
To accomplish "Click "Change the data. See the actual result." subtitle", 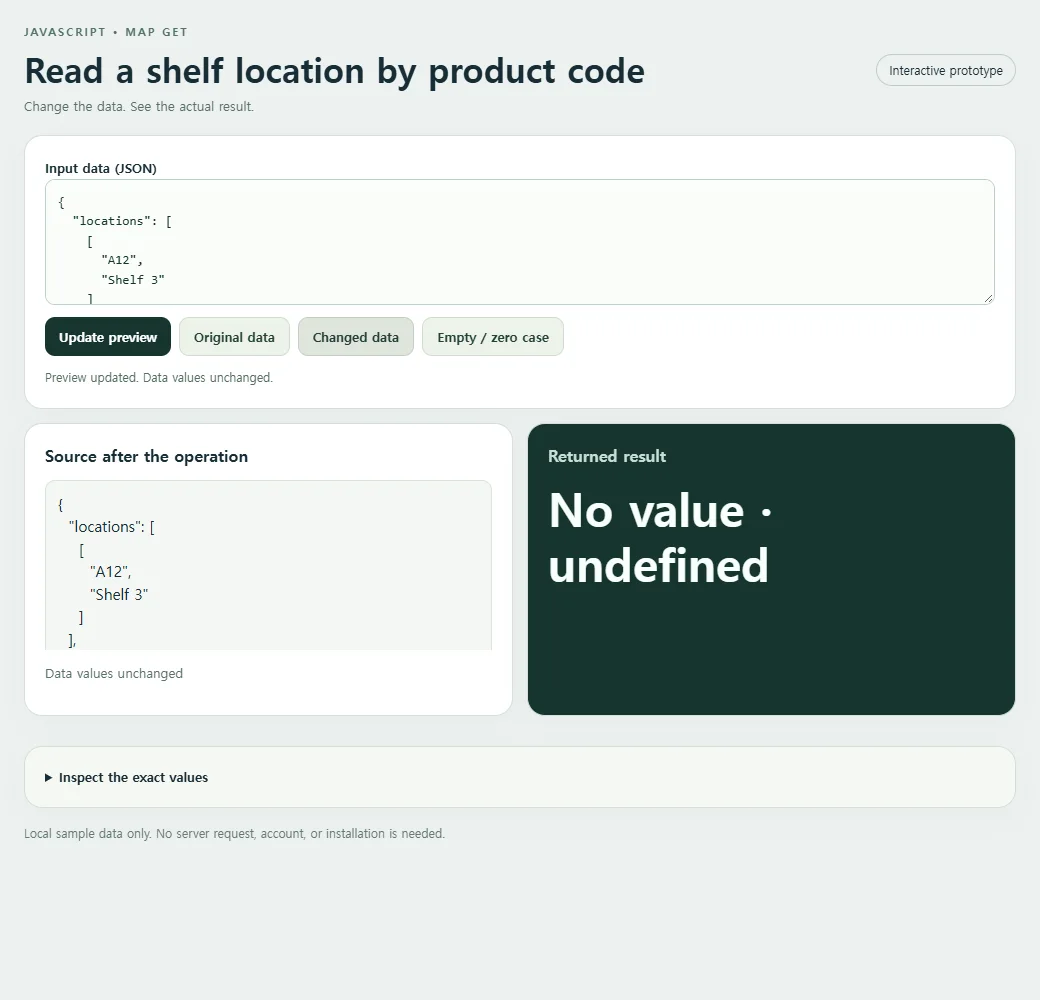I will 139,106.
